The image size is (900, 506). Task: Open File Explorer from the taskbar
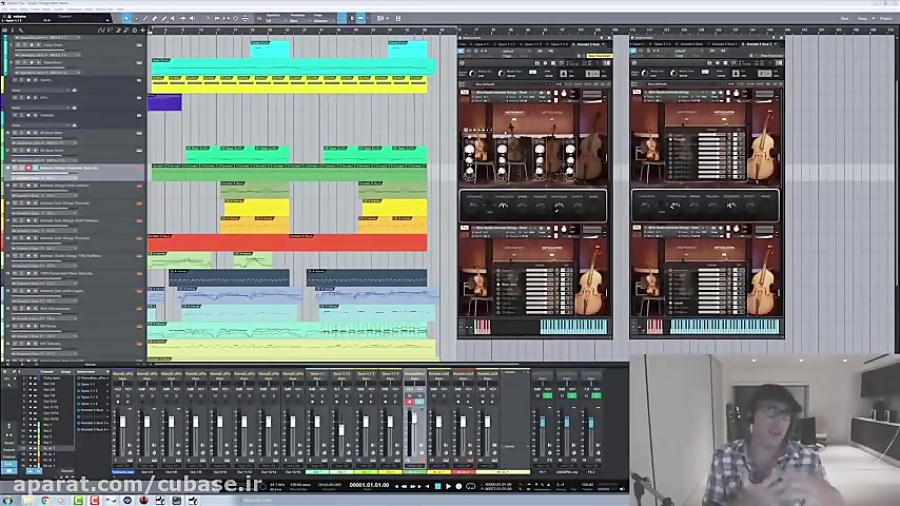(x=28, y=500)
